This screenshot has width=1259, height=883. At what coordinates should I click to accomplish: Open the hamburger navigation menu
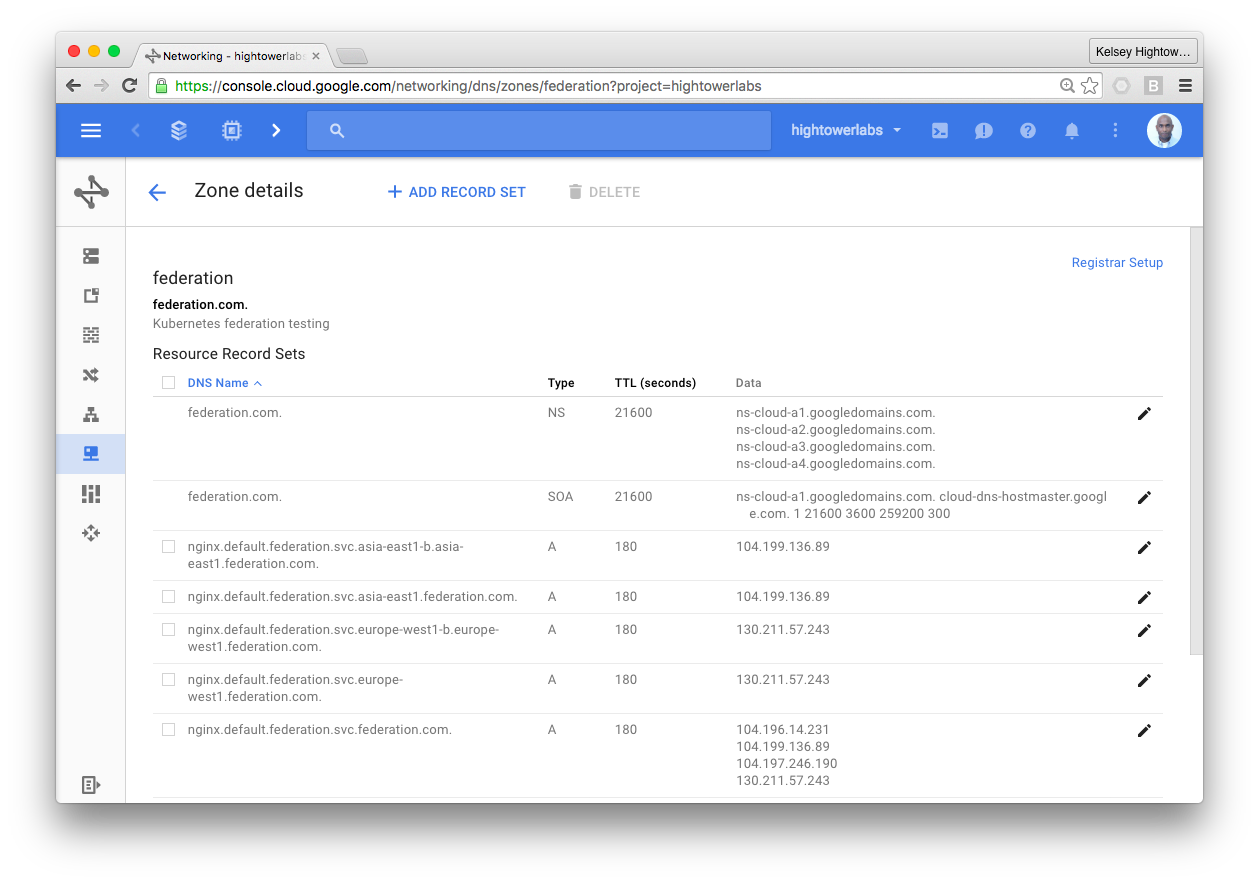tap(91, 130)
